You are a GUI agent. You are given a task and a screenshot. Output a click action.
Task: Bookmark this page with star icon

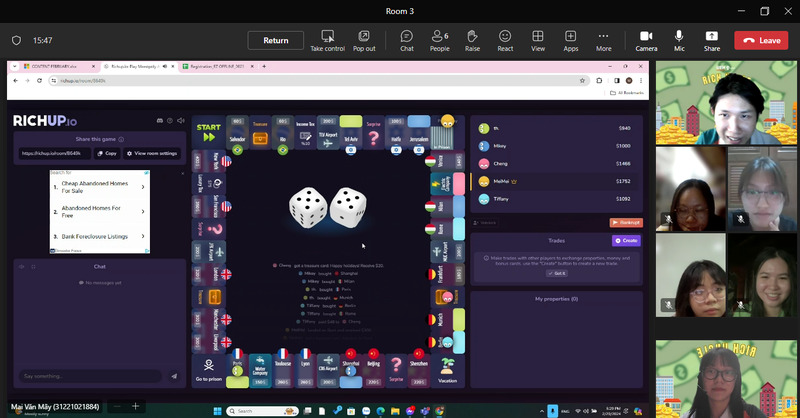point(582,81)
